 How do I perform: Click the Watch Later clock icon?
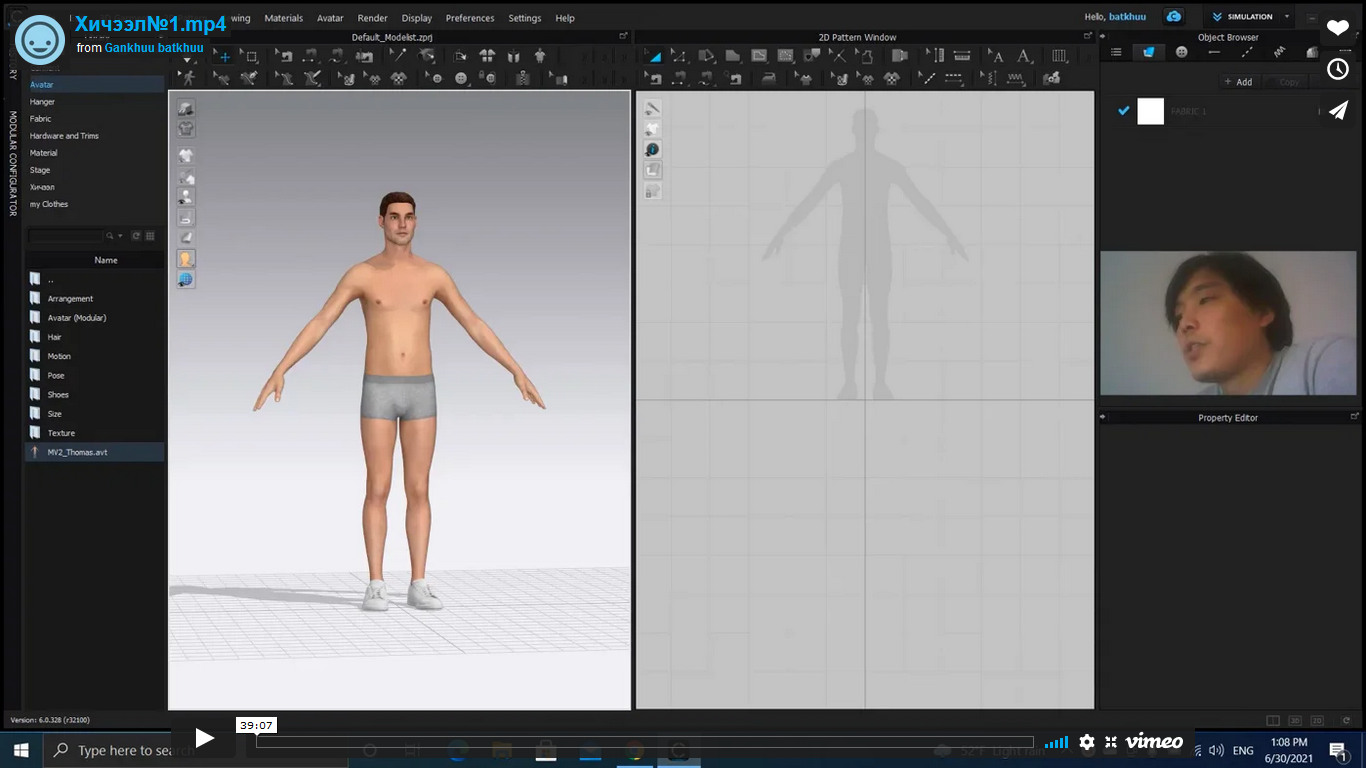click(1338, 69)
